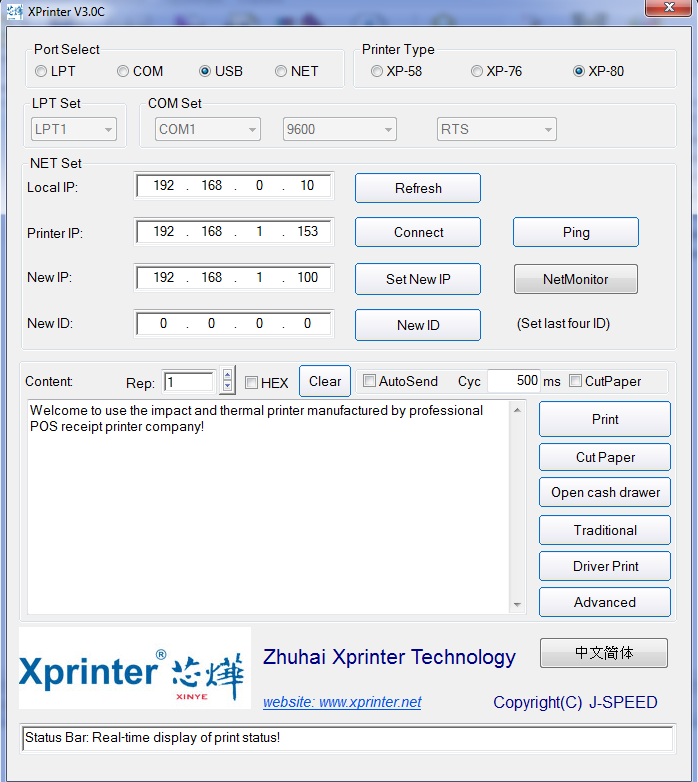Click the Print button
The image size is (698, 782).
[x=605, y=419]
